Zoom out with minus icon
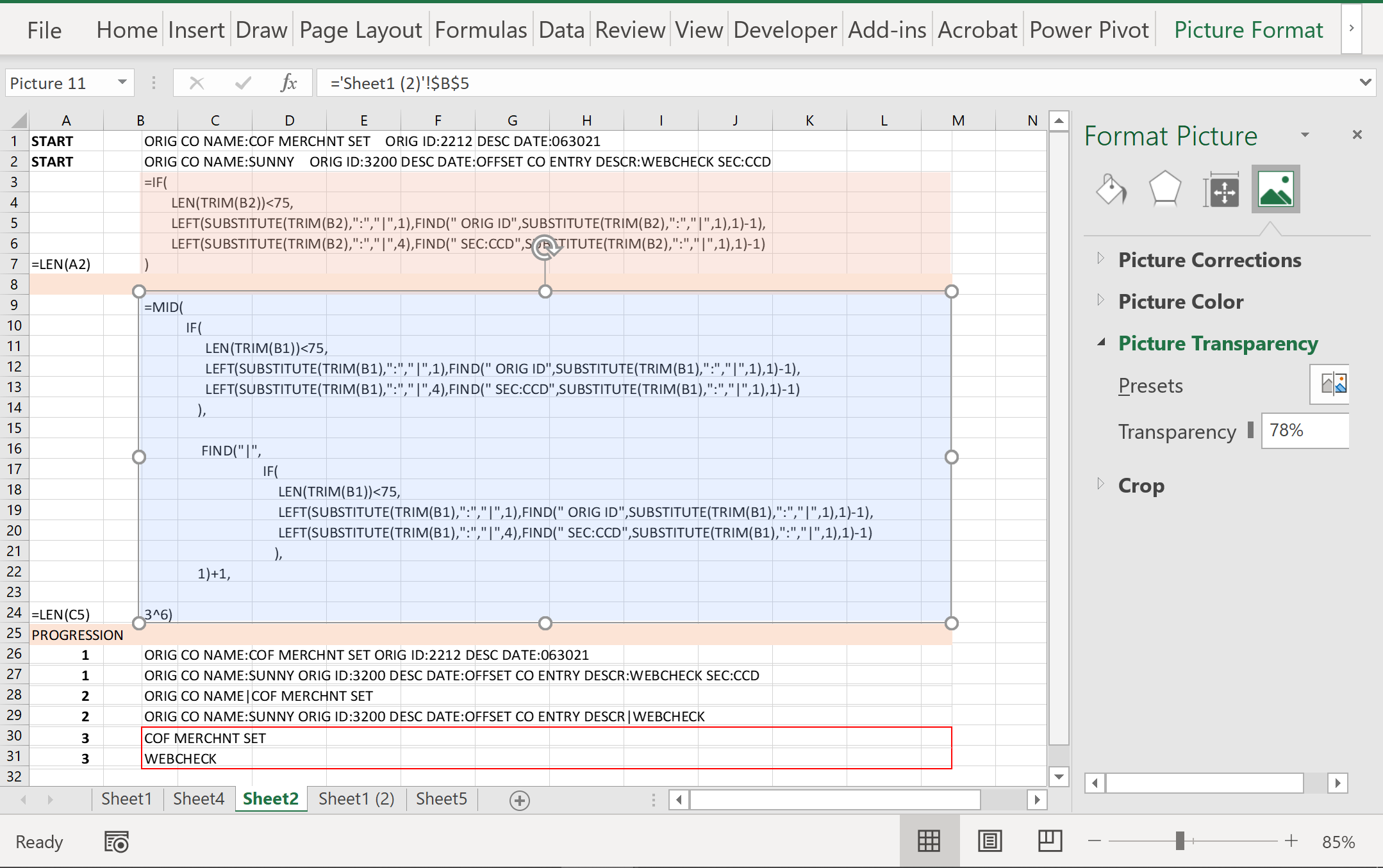Viewport: 1383px width, 868px height. (1095, 840)
